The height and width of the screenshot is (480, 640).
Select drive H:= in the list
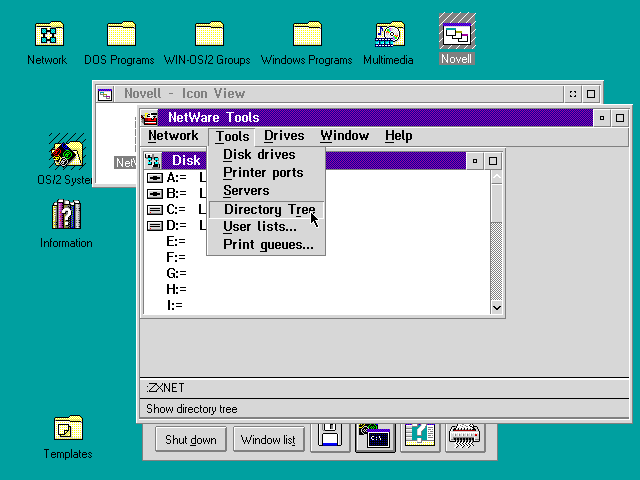tap(176, 289)
